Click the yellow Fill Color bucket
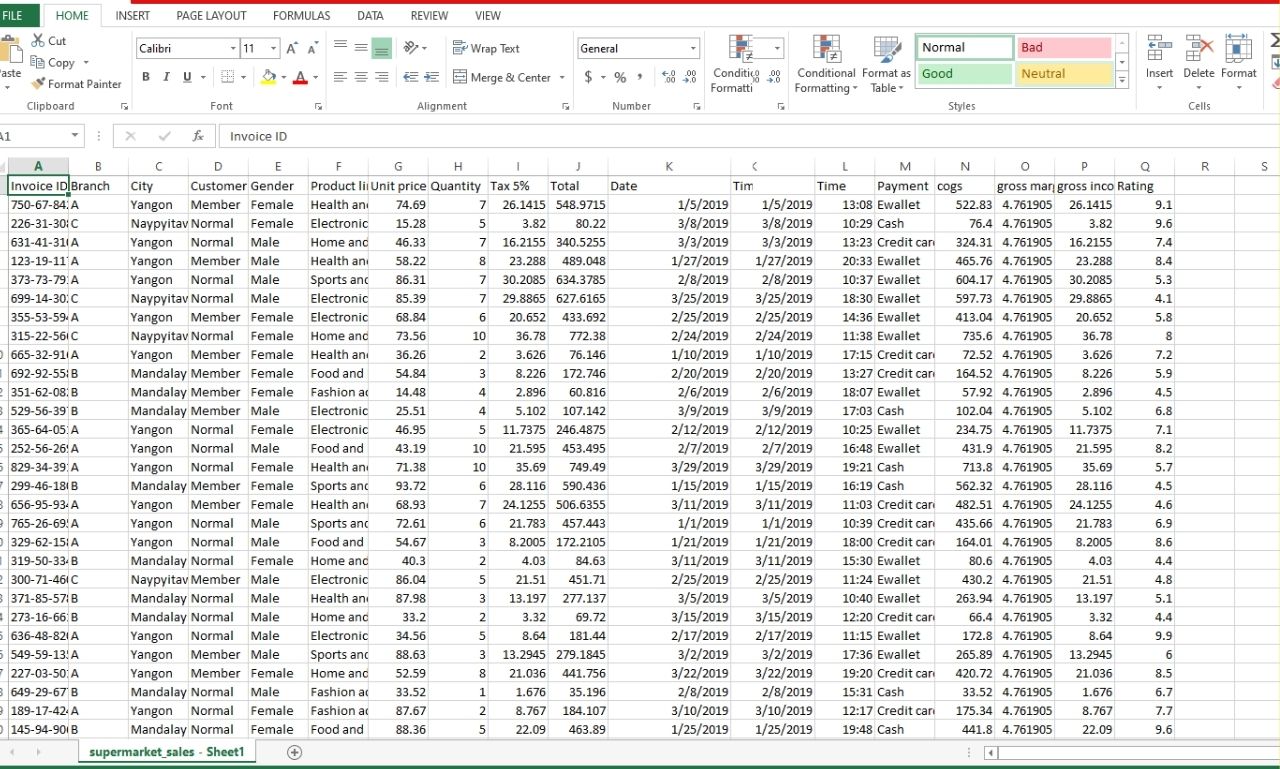 (268, 77)
